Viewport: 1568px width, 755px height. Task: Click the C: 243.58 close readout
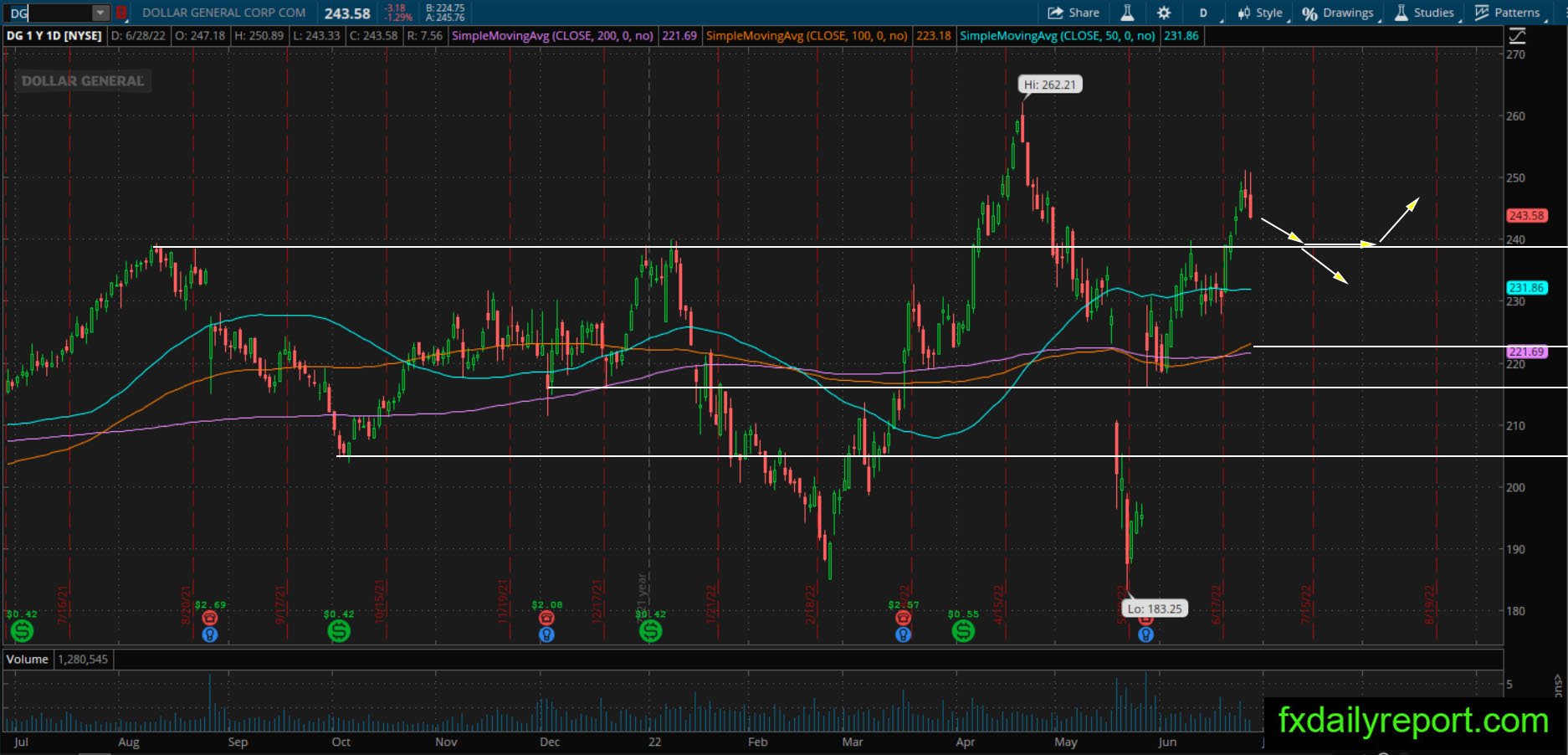tap(373, 36)
